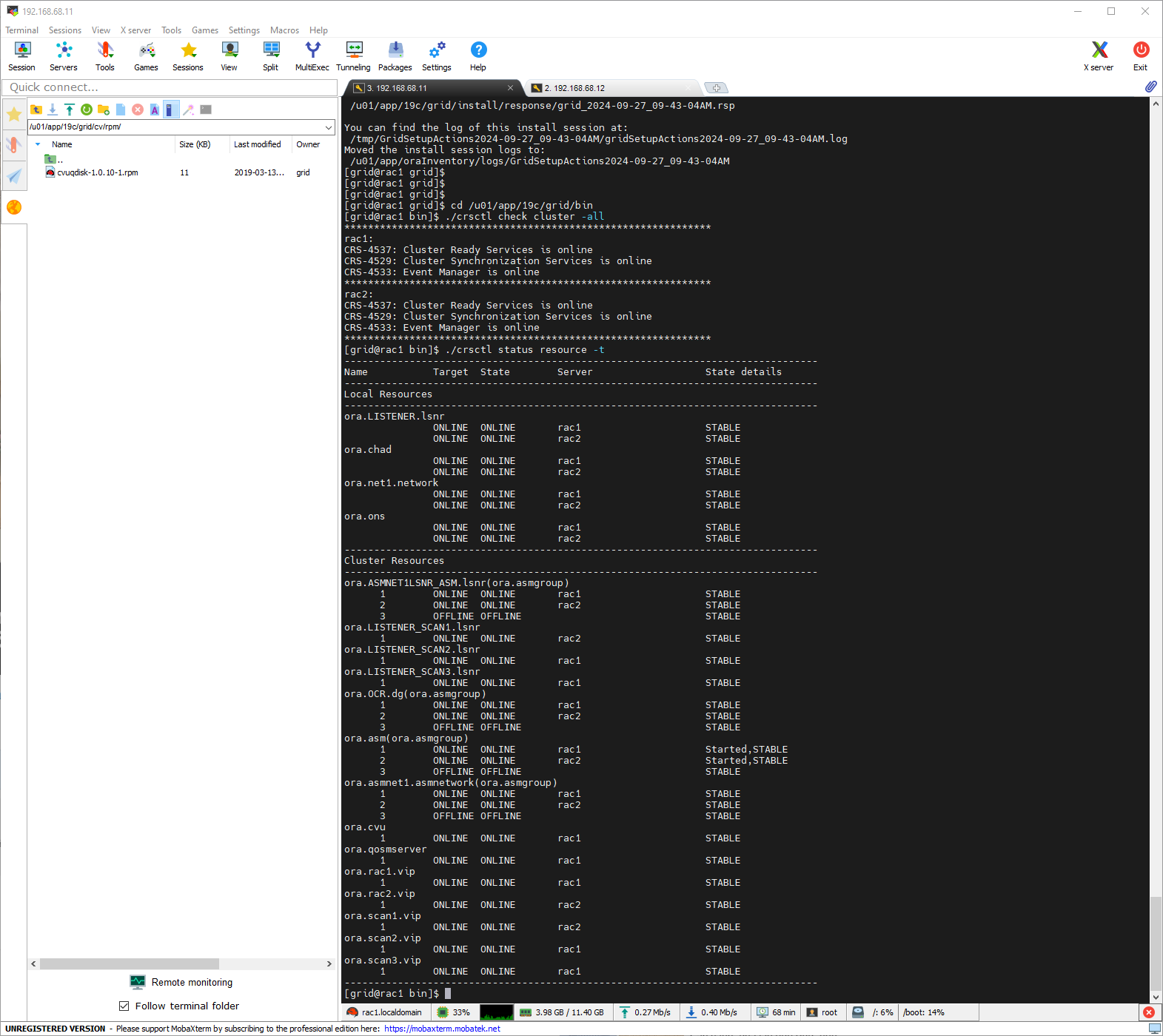Open the Games menu
The width and height of the screenshot is (1163, 1036).
[205, 30]
